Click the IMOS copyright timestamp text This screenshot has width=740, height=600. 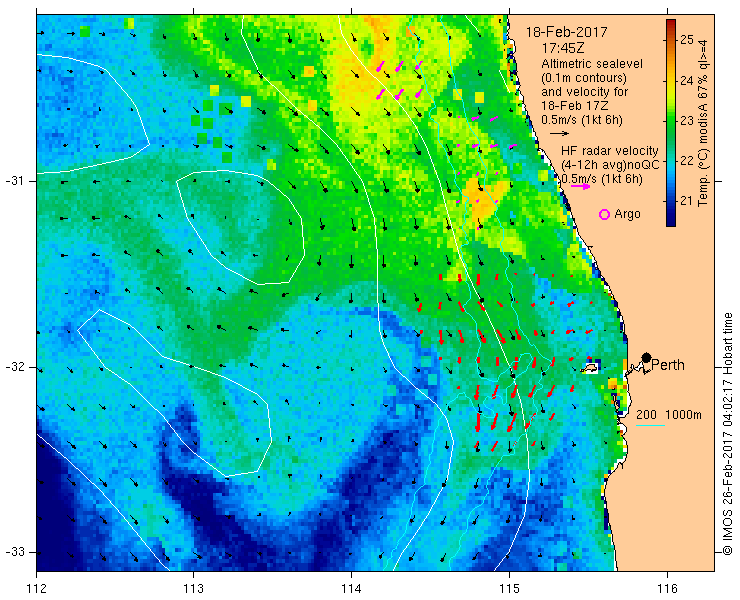click(x=727, y=433)
